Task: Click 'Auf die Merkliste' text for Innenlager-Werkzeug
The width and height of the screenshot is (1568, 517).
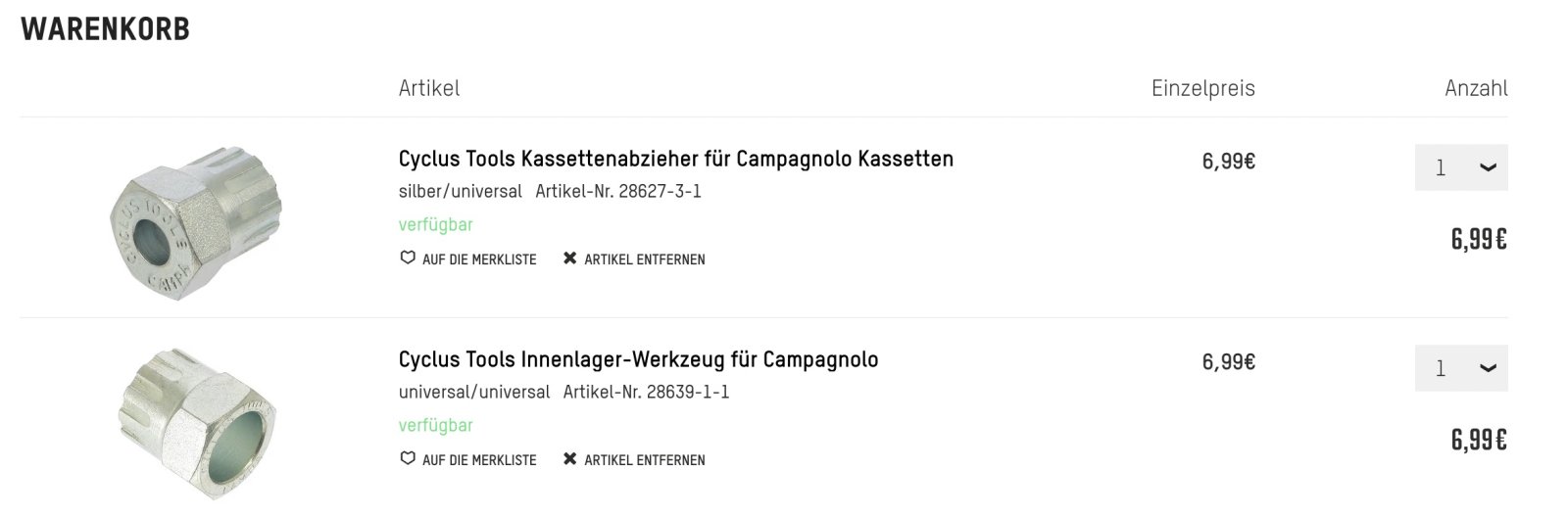Action: coord(479,460)
